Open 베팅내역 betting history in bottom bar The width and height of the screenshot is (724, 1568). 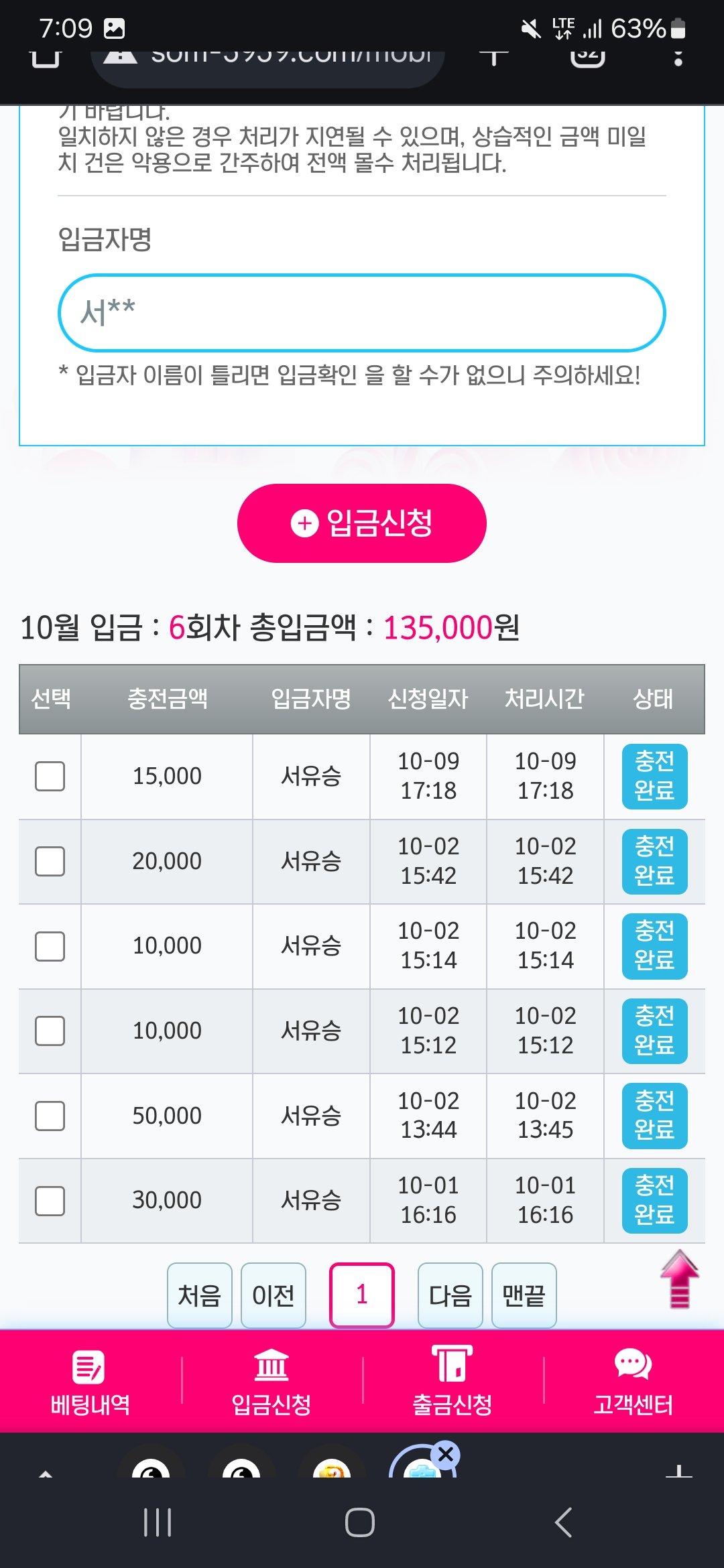90,1382
